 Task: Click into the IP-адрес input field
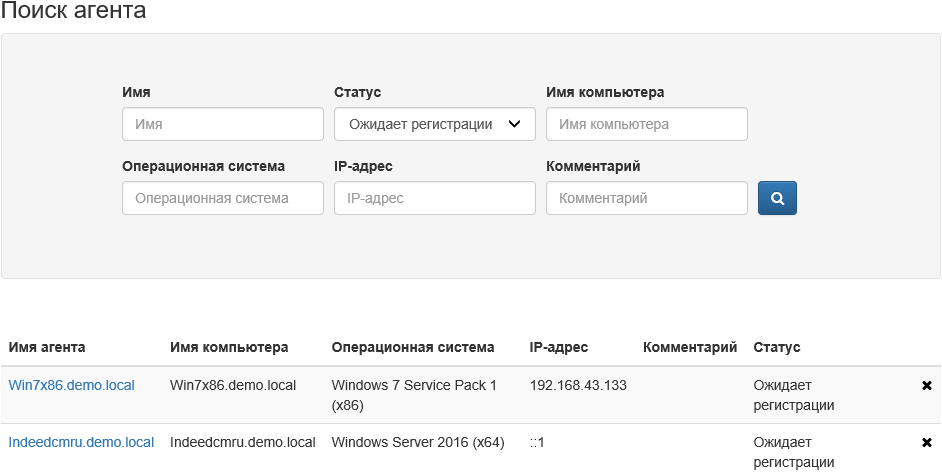point(435,198)
